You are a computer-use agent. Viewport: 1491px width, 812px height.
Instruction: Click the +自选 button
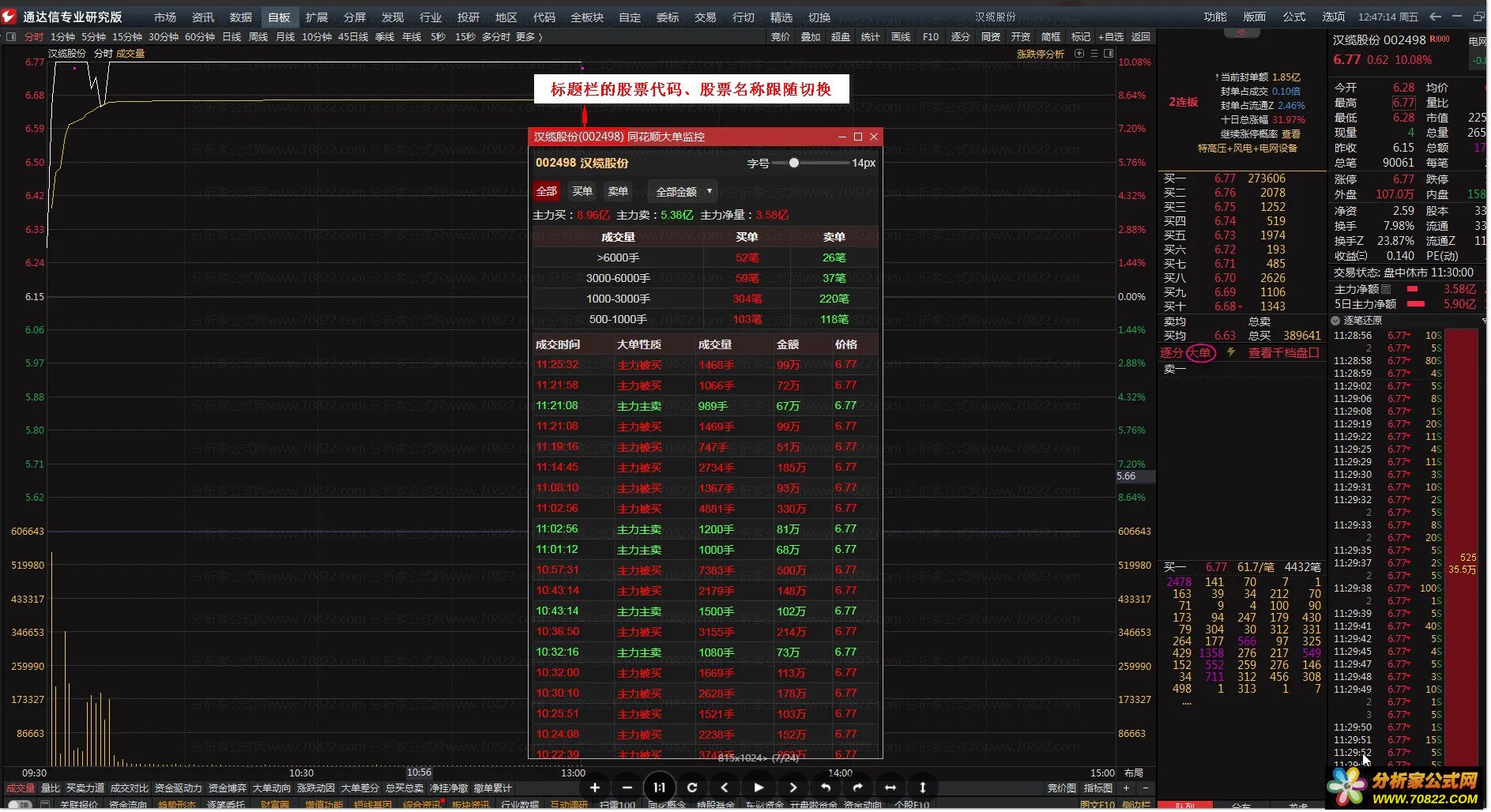coord(1109,37)
